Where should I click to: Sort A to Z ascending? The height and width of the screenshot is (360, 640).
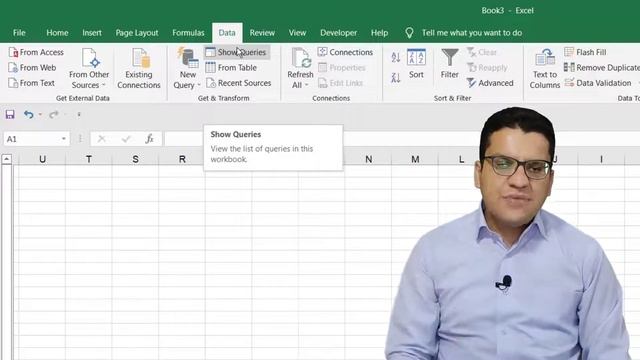396,57
